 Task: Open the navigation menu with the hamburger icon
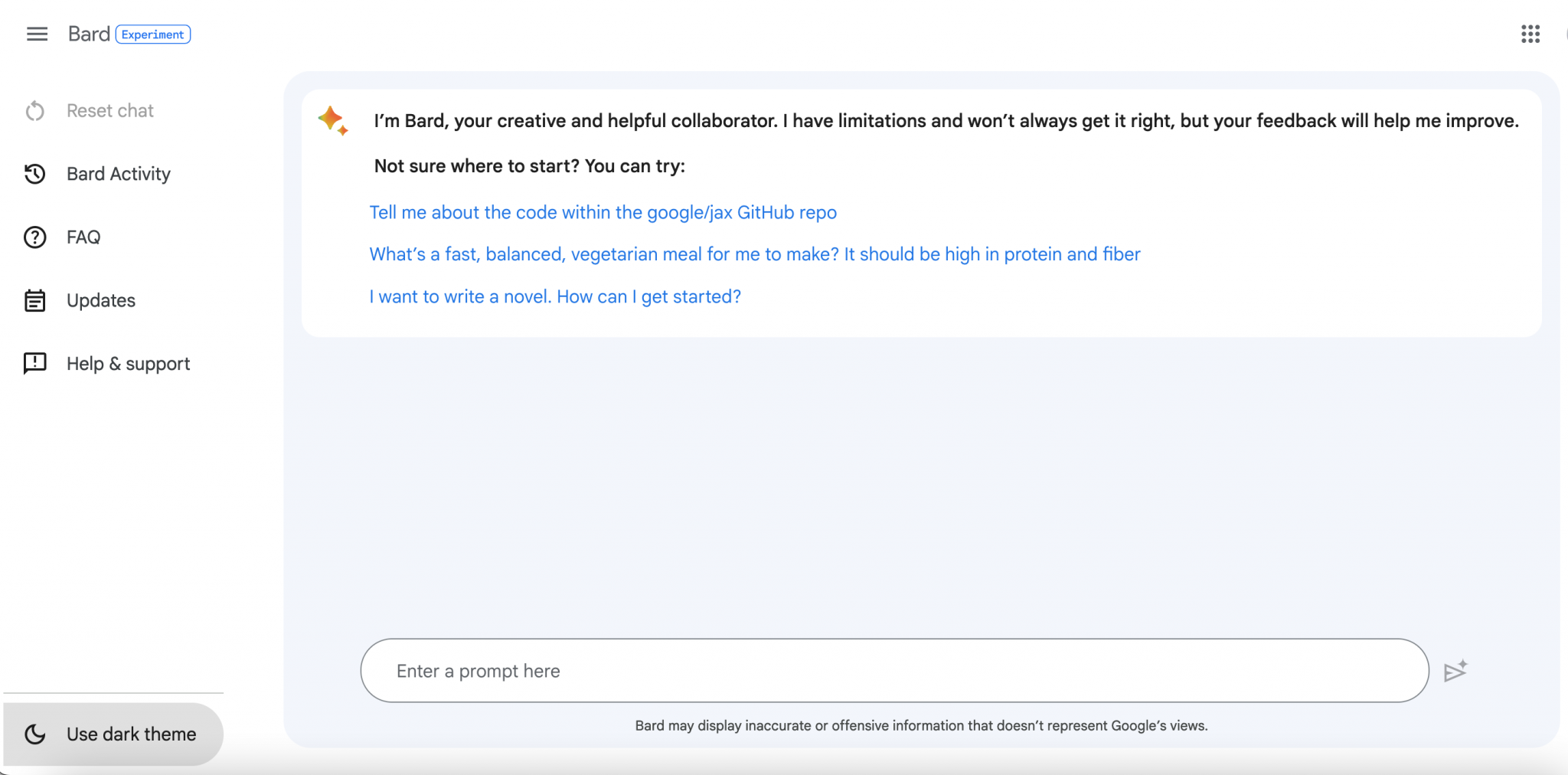pos(36,34)
